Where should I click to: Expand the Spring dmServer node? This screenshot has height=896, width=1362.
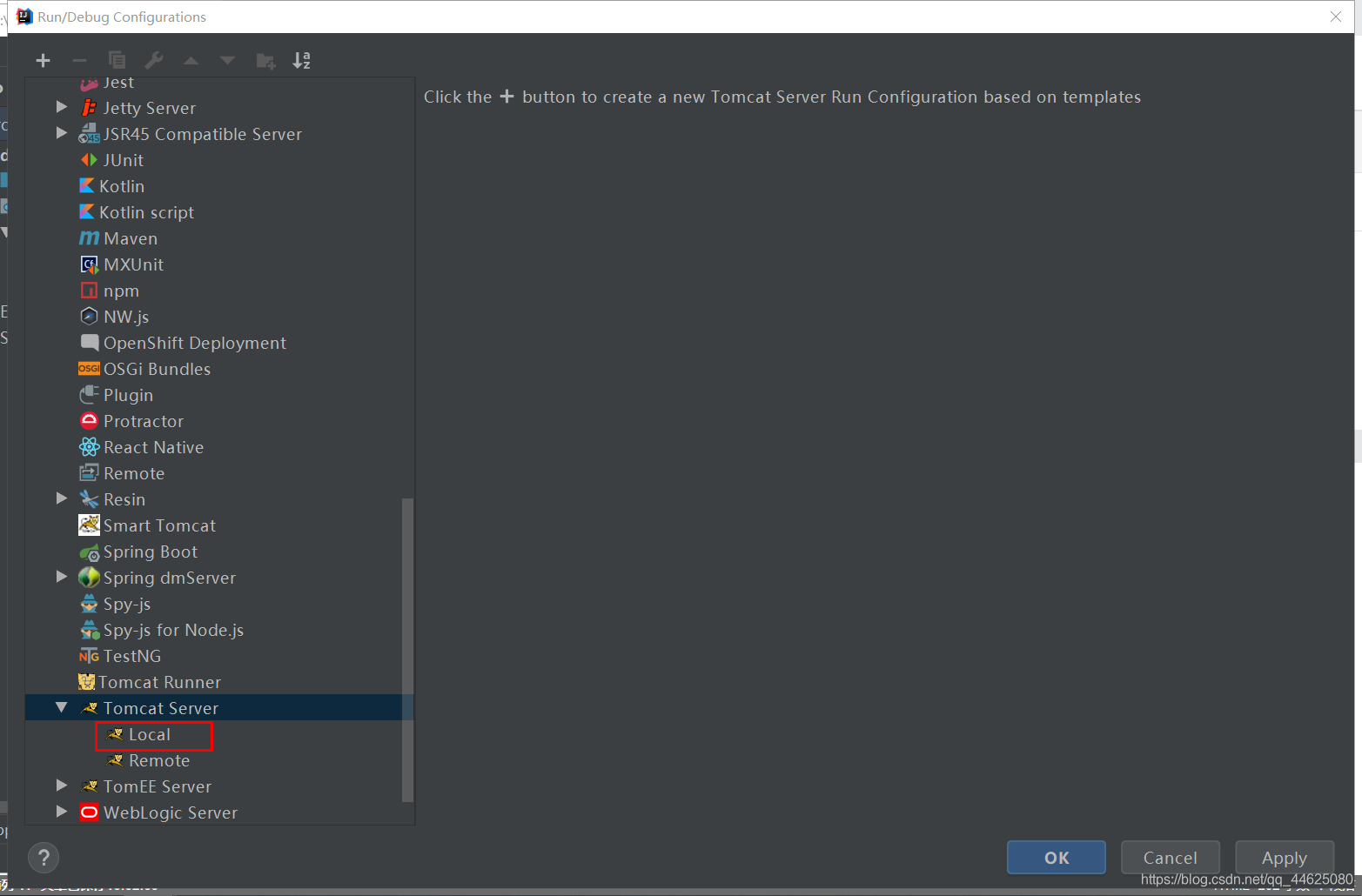62,577
